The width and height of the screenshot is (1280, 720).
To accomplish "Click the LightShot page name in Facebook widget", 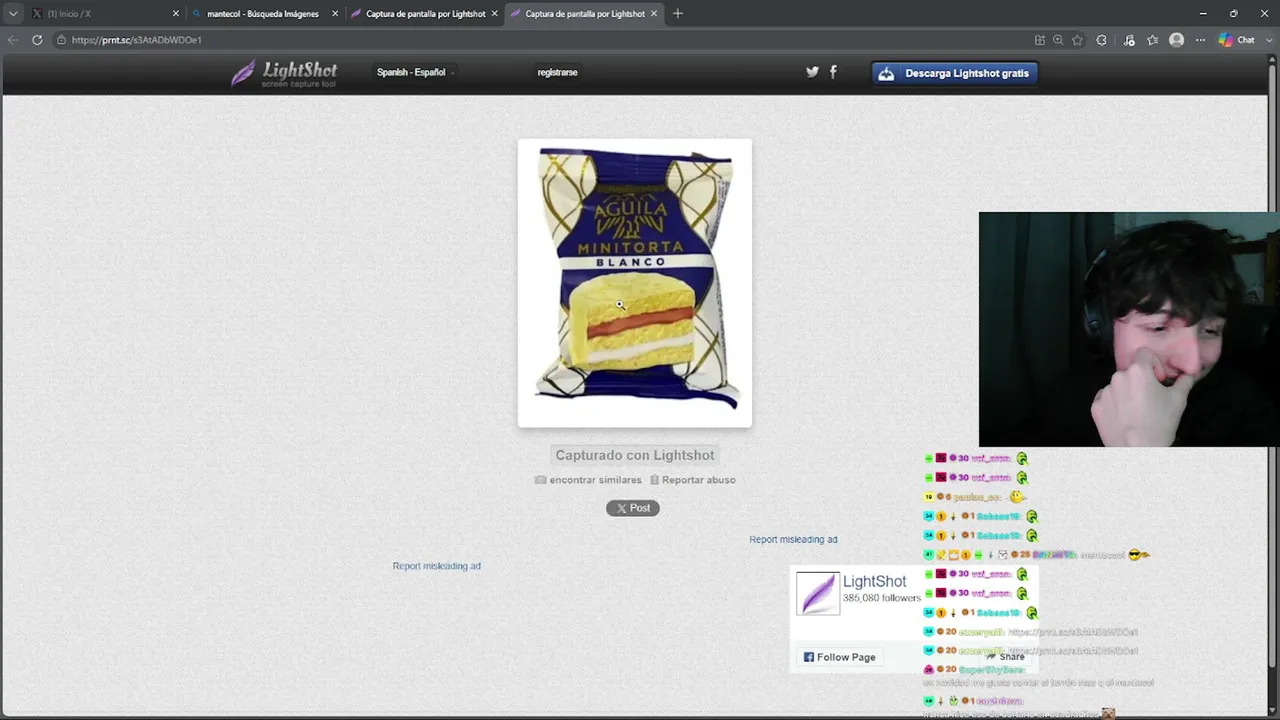I will [874, 581].
